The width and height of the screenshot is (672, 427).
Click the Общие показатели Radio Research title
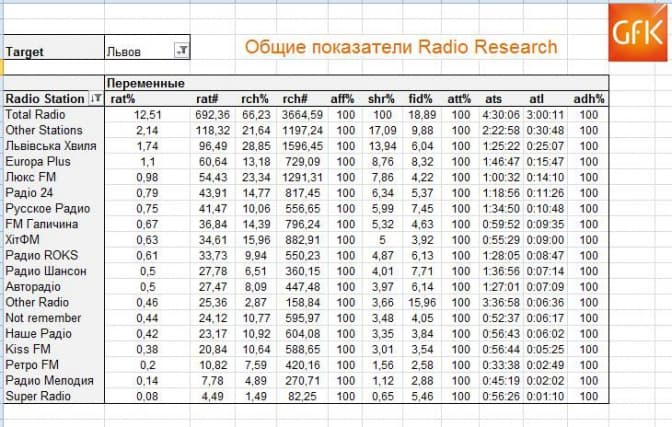coord(401,47)
